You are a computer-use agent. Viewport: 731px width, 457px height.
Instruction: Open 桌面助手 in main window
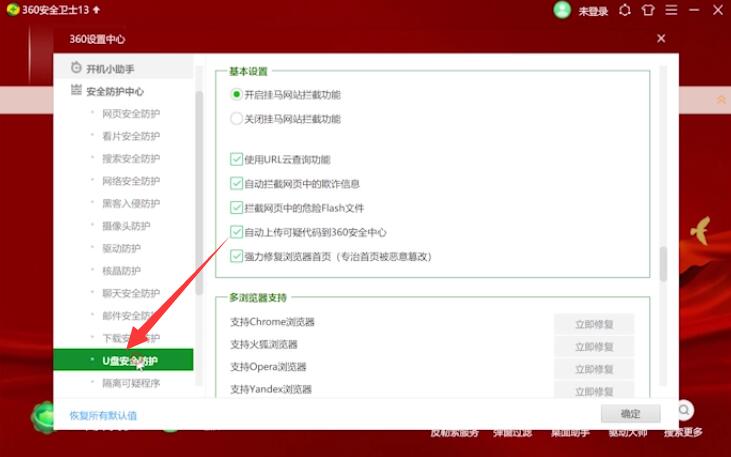click(x=570, y=433)
